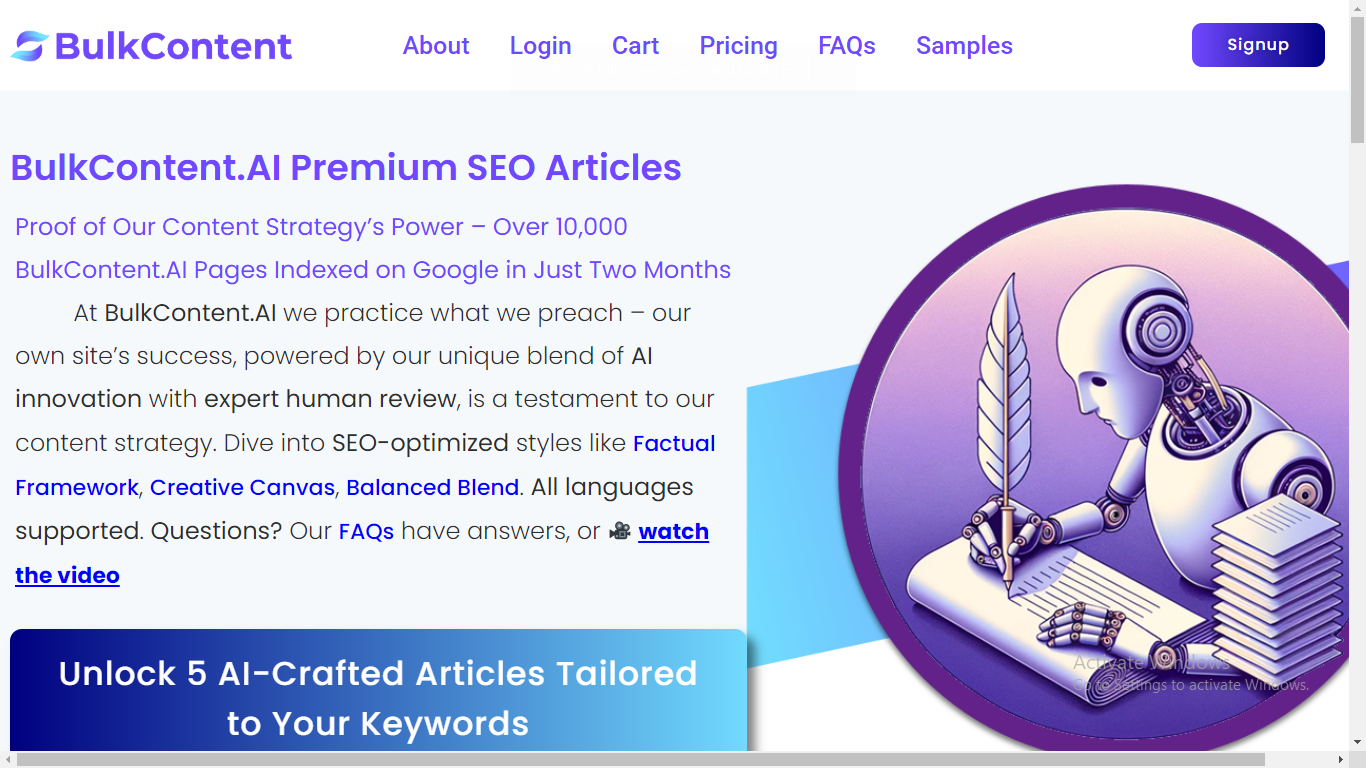Click the Unlock 5 AI-Crafted Articles banner
This screenshot has width=1366, height=768.
point(378,697)
